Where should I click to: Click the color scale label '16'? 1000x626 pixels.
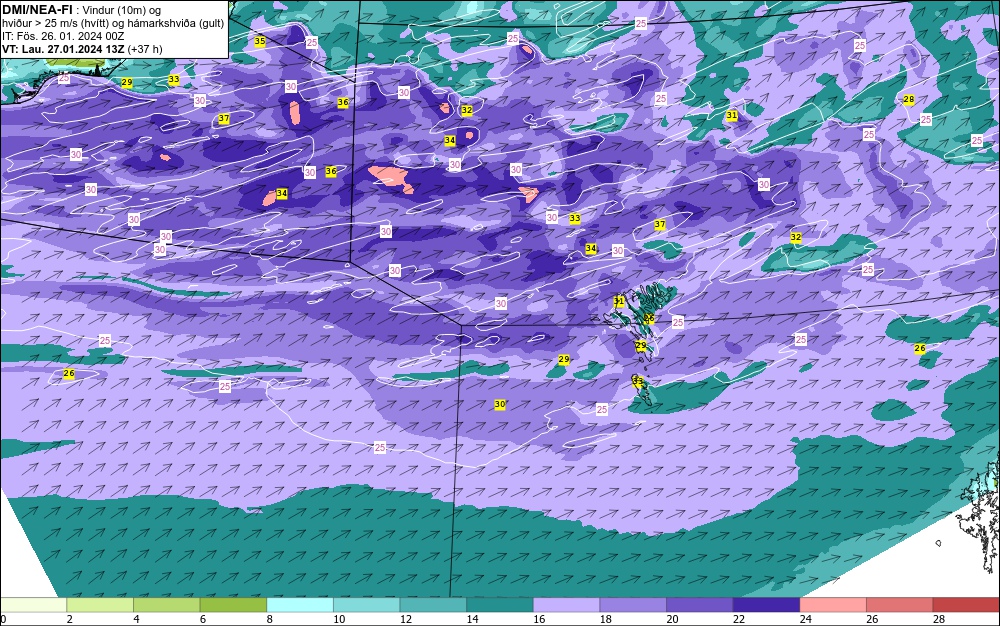click(539, 619)
